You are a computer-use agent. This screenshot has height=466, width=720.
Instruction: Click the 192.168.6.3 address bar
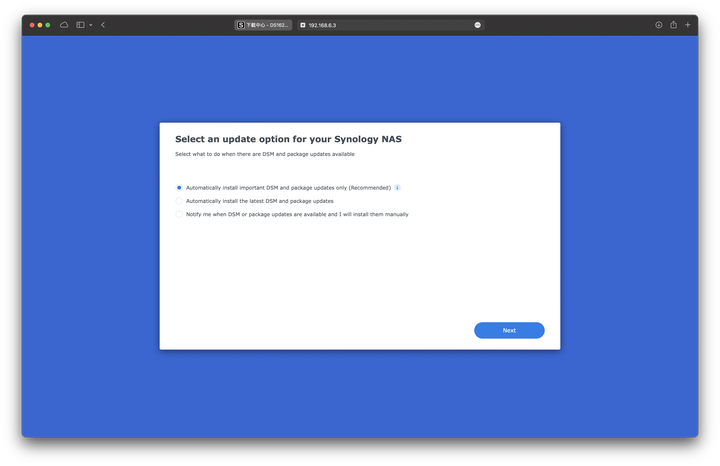point(391,25)
